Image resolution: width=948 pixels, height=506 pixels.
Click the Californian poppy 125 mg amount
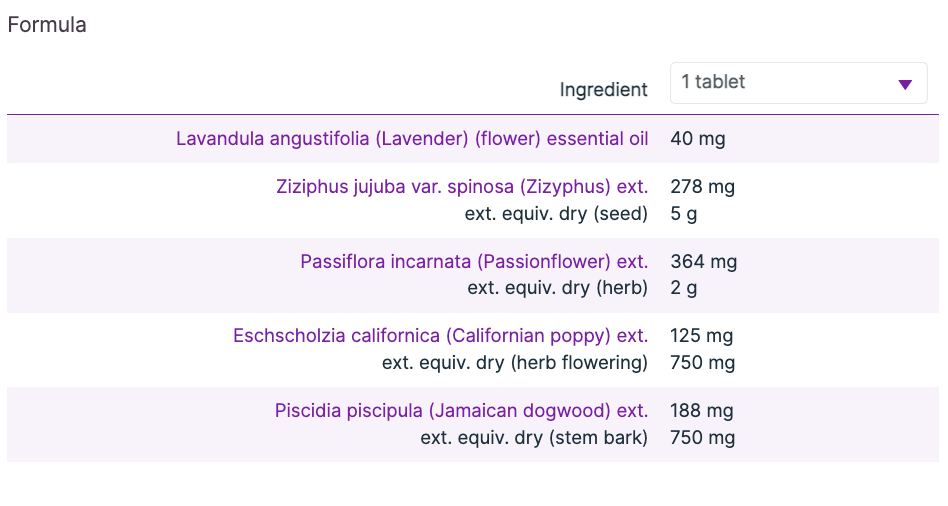tap(702, 336)
